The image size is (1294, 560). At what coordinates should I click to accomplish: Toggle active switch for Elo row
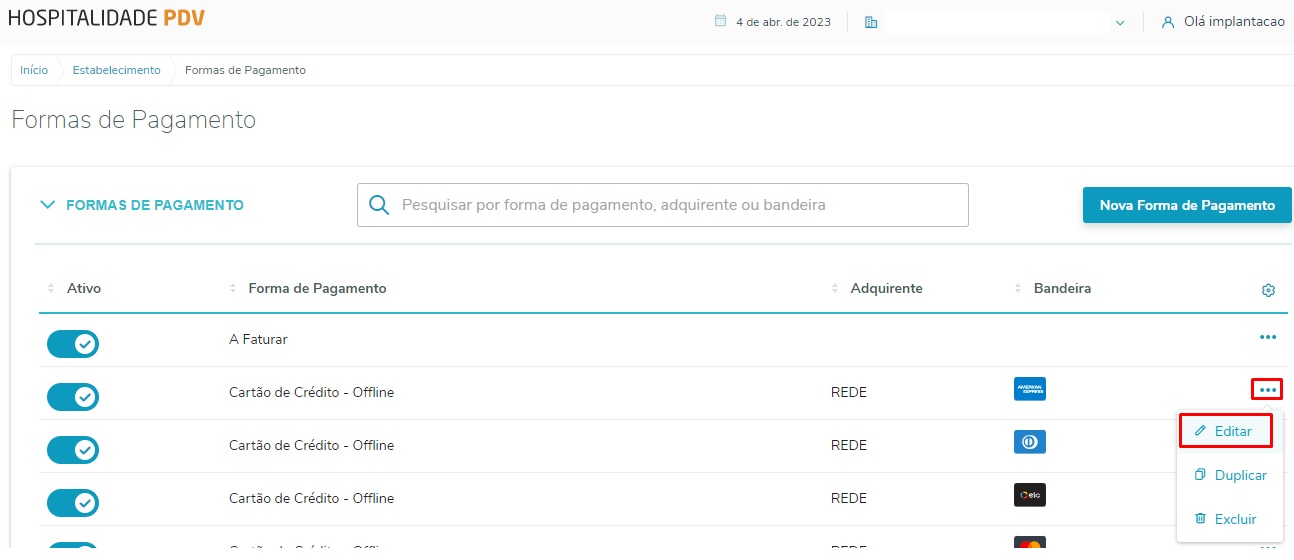tap(73, 503)
